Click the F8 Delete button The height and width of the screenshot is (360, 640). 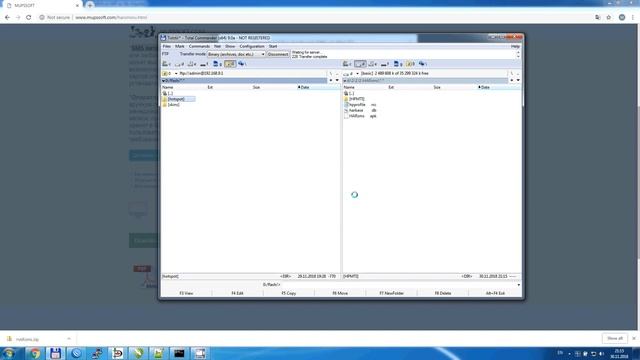pos(443,293)
